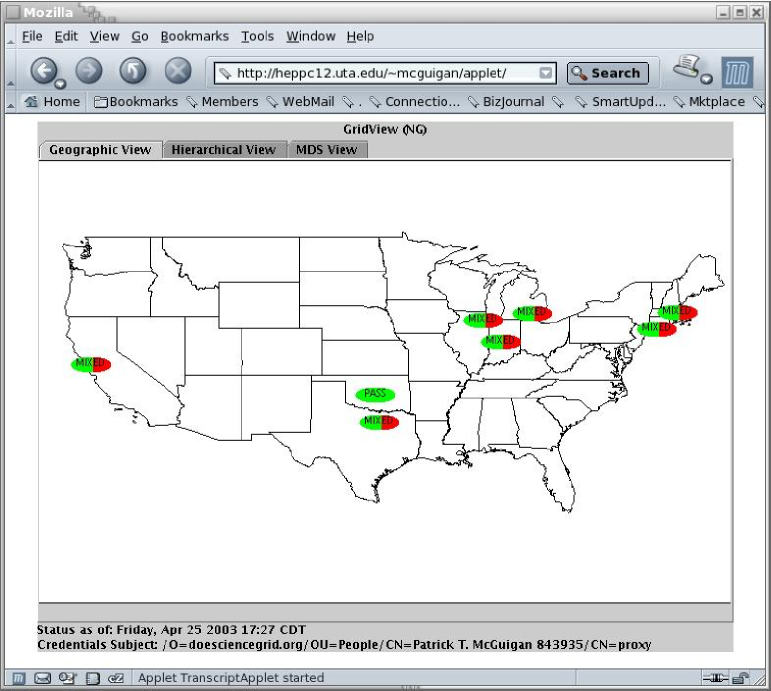Open the Mktplace bookmark link
Viewport: 771px width, 691px height.
pyautogui.click(x=710, y=101)
